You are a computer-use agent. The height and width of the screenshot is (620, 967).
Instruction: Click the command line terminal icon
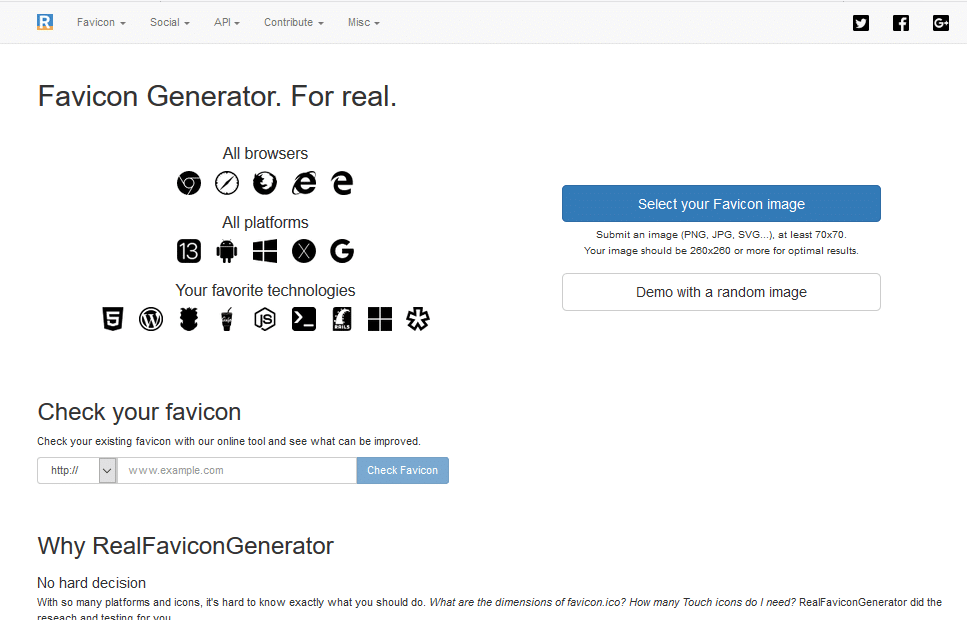(x=303, y=319)
